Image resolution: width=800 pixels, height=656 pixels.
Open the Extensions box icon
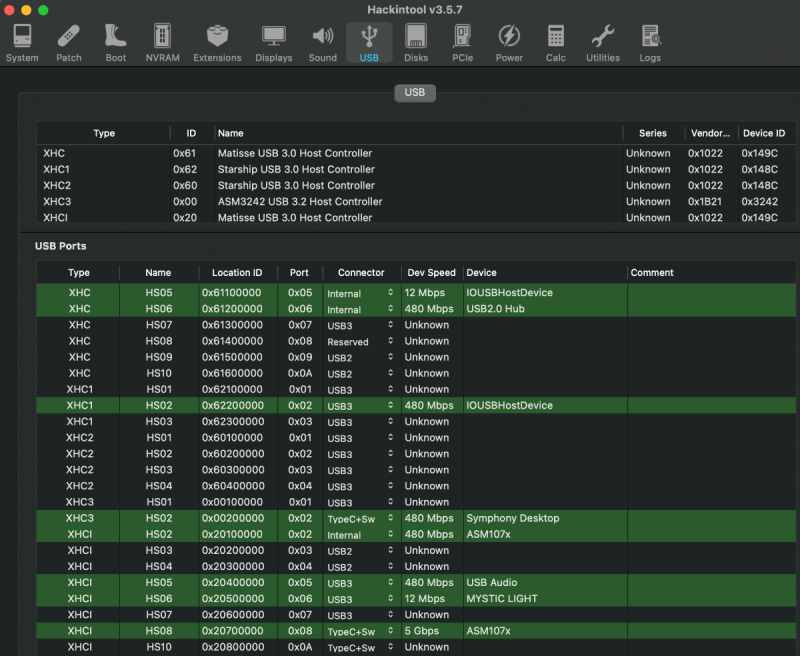(217, 42)
